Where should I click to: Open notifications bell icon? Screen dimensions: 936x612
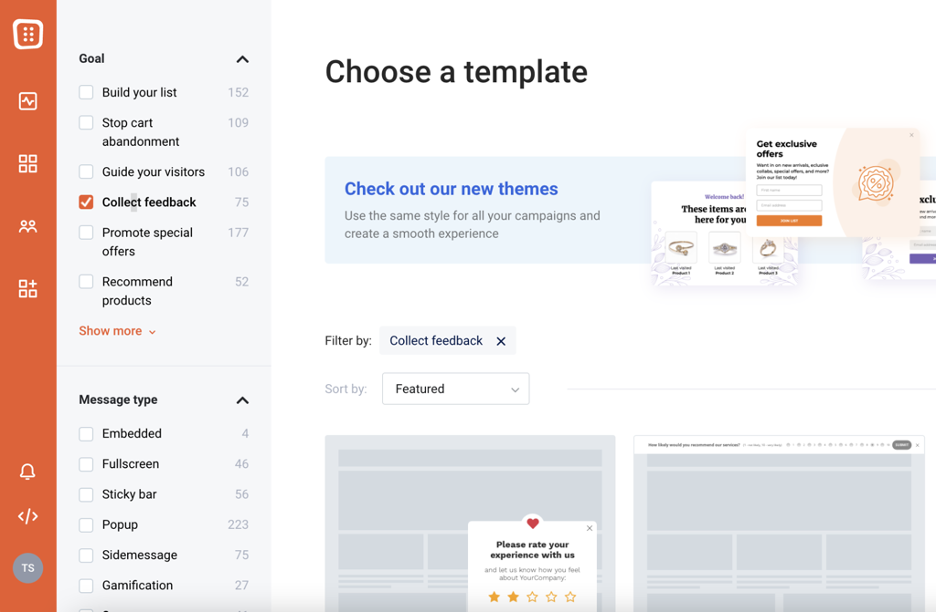(x=27, y=472)
